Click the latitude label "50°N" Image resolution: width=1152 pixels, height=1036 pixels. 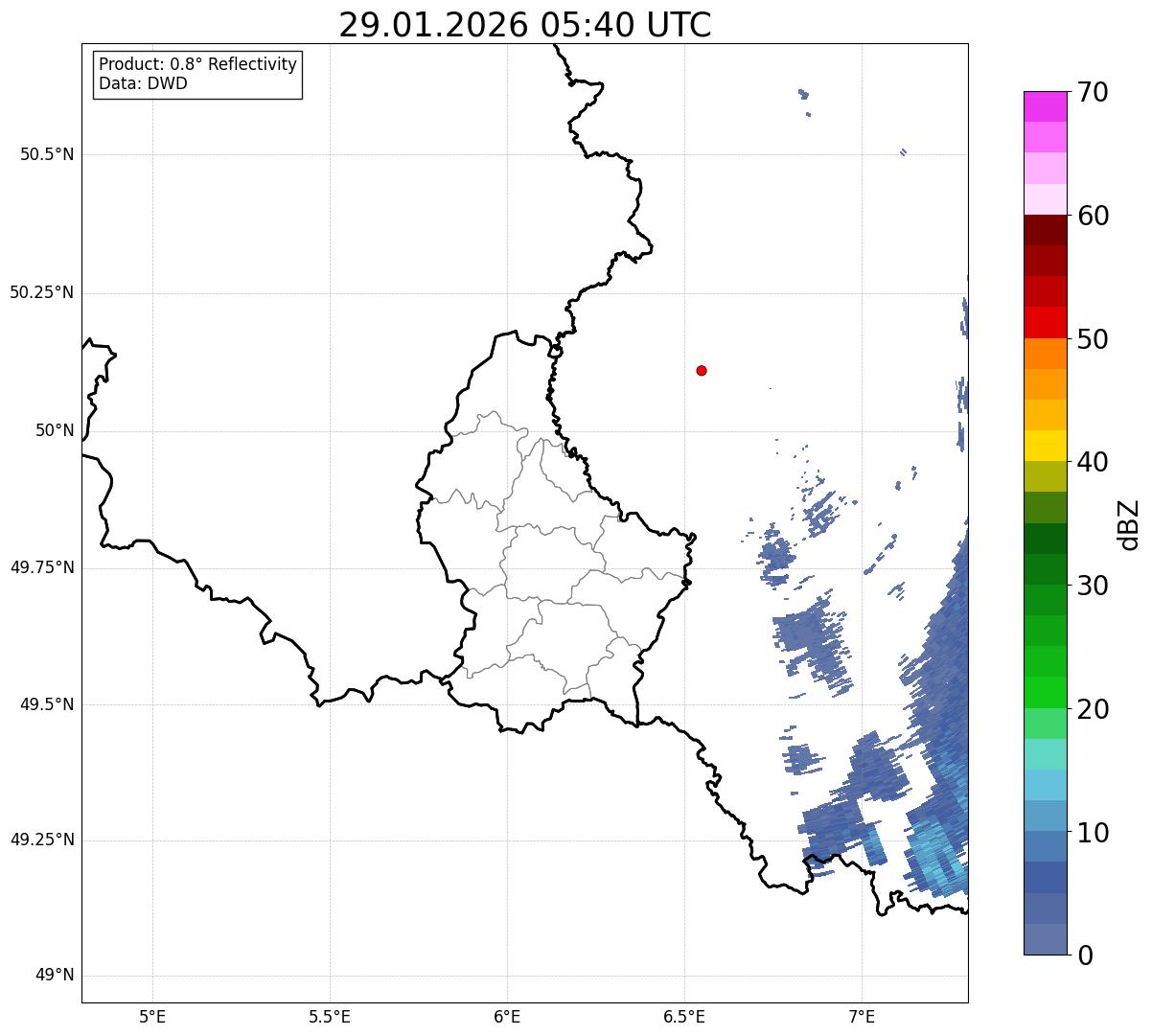click(55, 430)
